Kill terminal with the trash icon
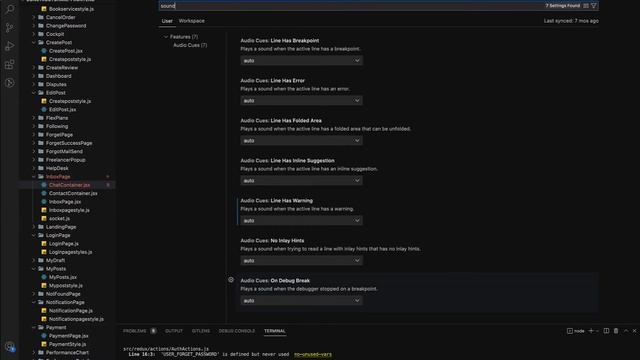 point(616,331)
